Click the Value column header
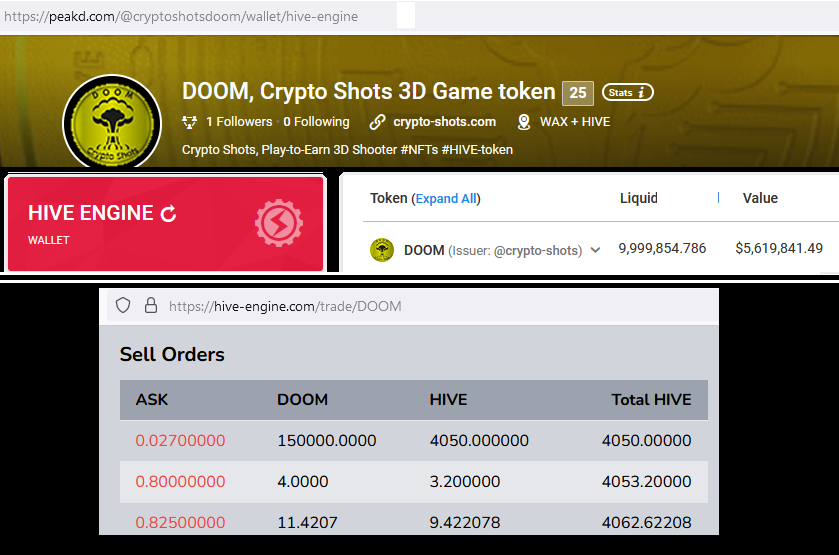 760,198
